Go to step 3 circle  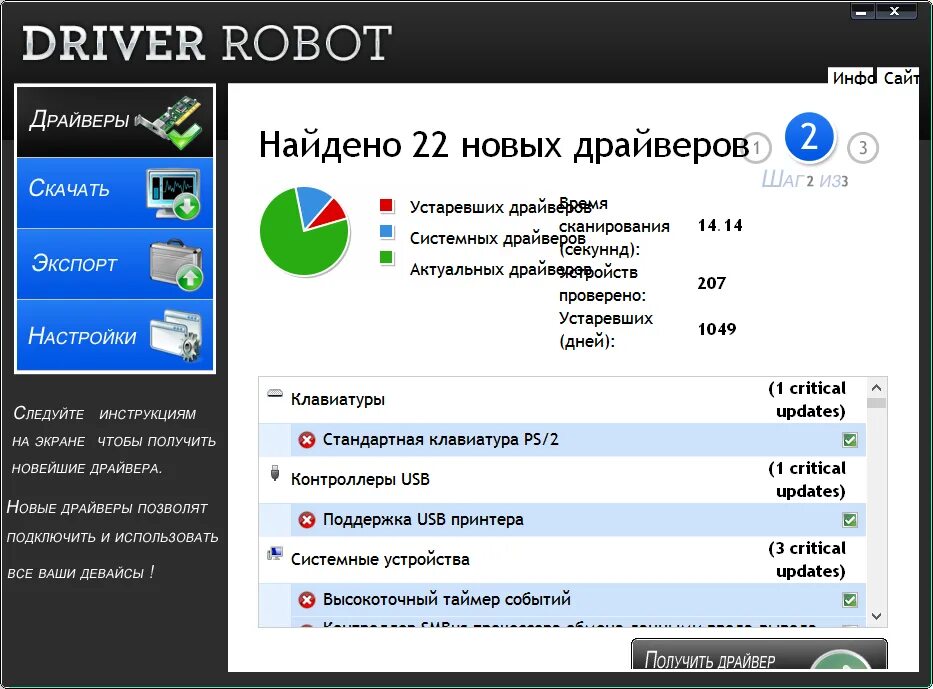point(863,148)
